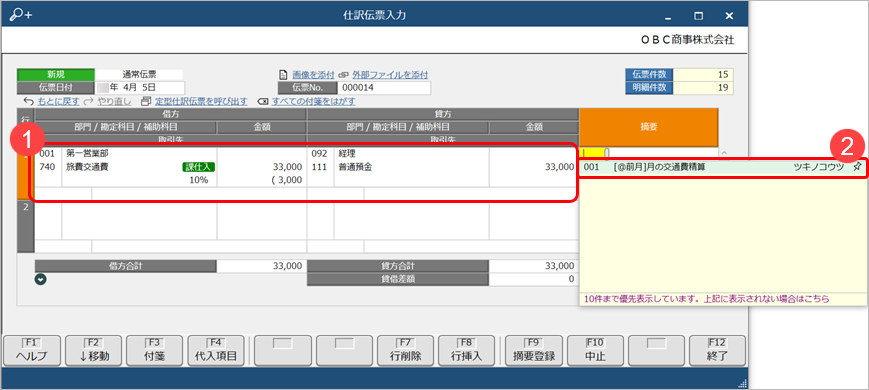Click the magnifier zoom icon in title bar
Image resolution: width=869 pixels, height=390 pixels.
[x=21, y=15]
